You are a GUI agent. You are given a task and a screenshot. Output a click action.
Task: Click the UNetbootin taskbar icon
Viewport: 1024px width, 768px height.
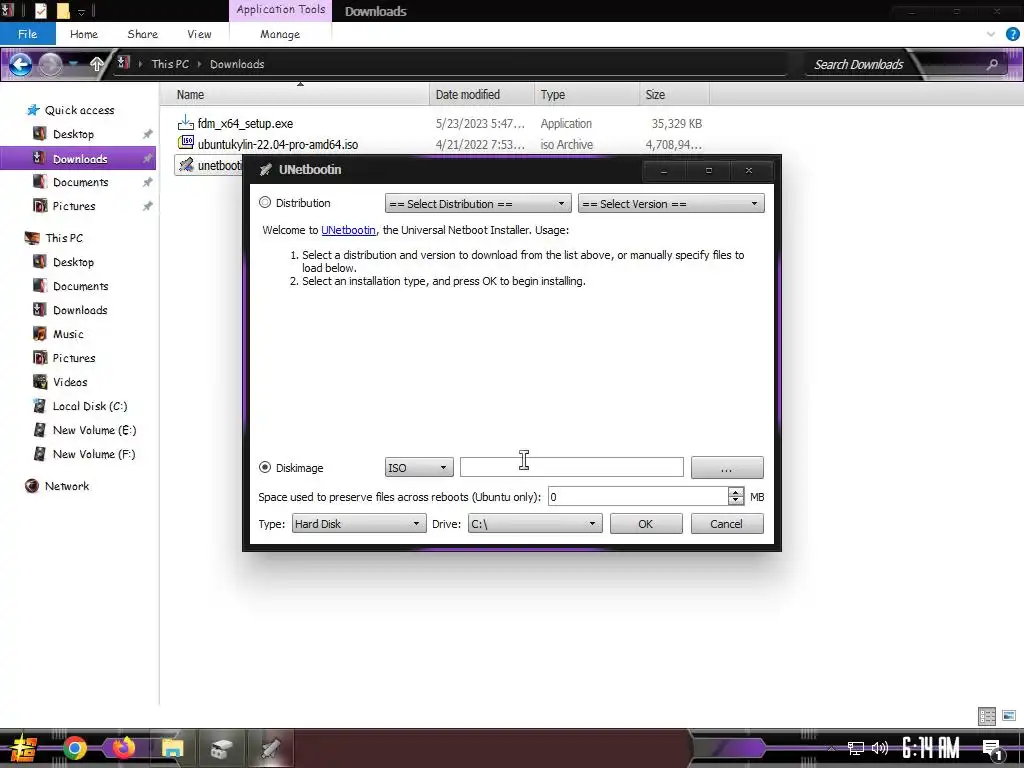point(271,748)
